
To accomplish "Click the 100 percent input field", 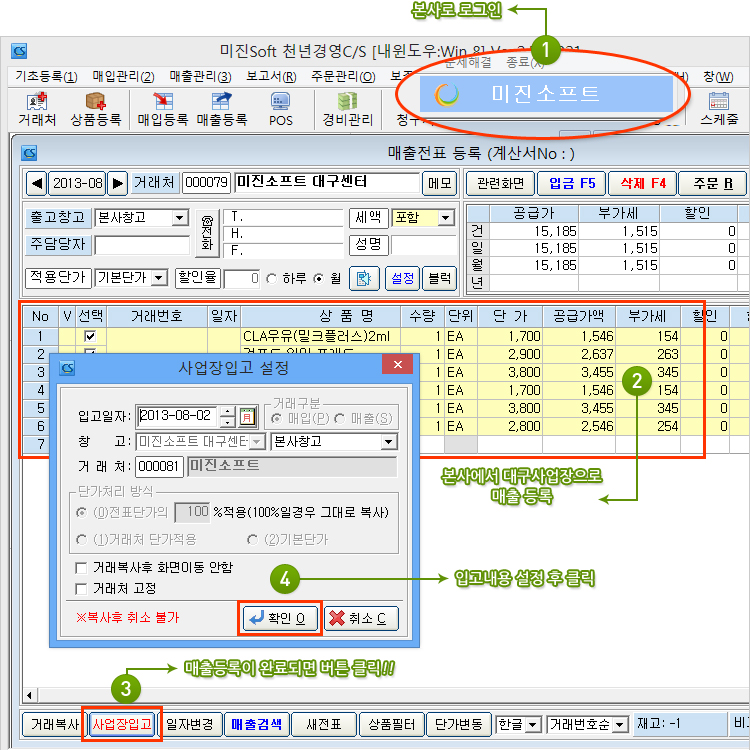I will point(192,512).
